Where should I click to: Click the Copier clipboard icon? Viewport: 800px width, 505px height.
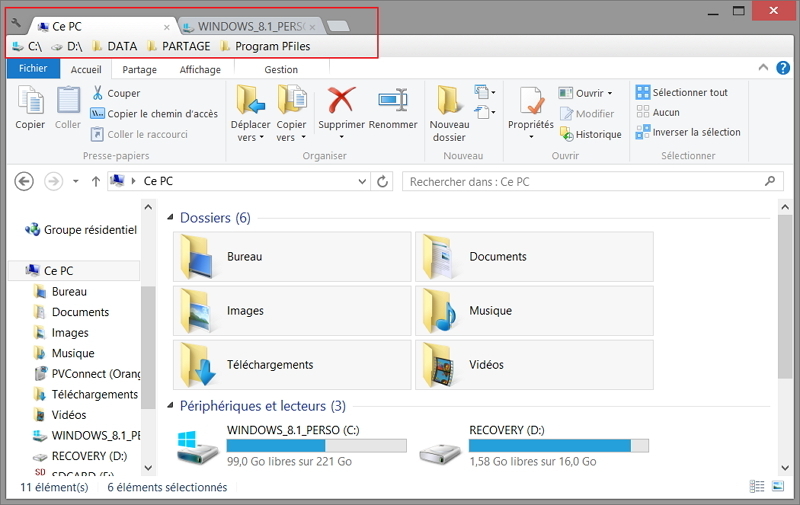click(x=30, y=100)
